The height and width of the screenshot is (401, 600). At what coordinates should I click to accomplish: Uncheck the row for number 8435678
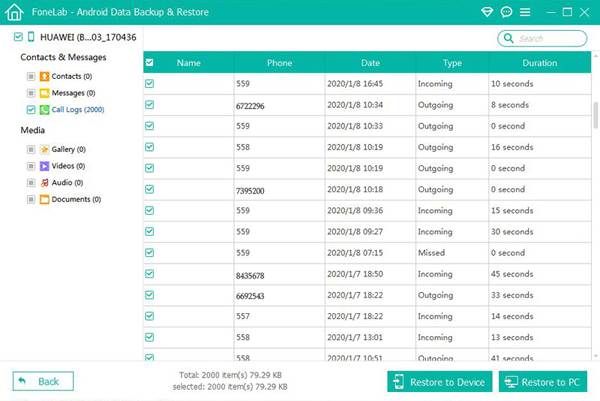[150, 274]
